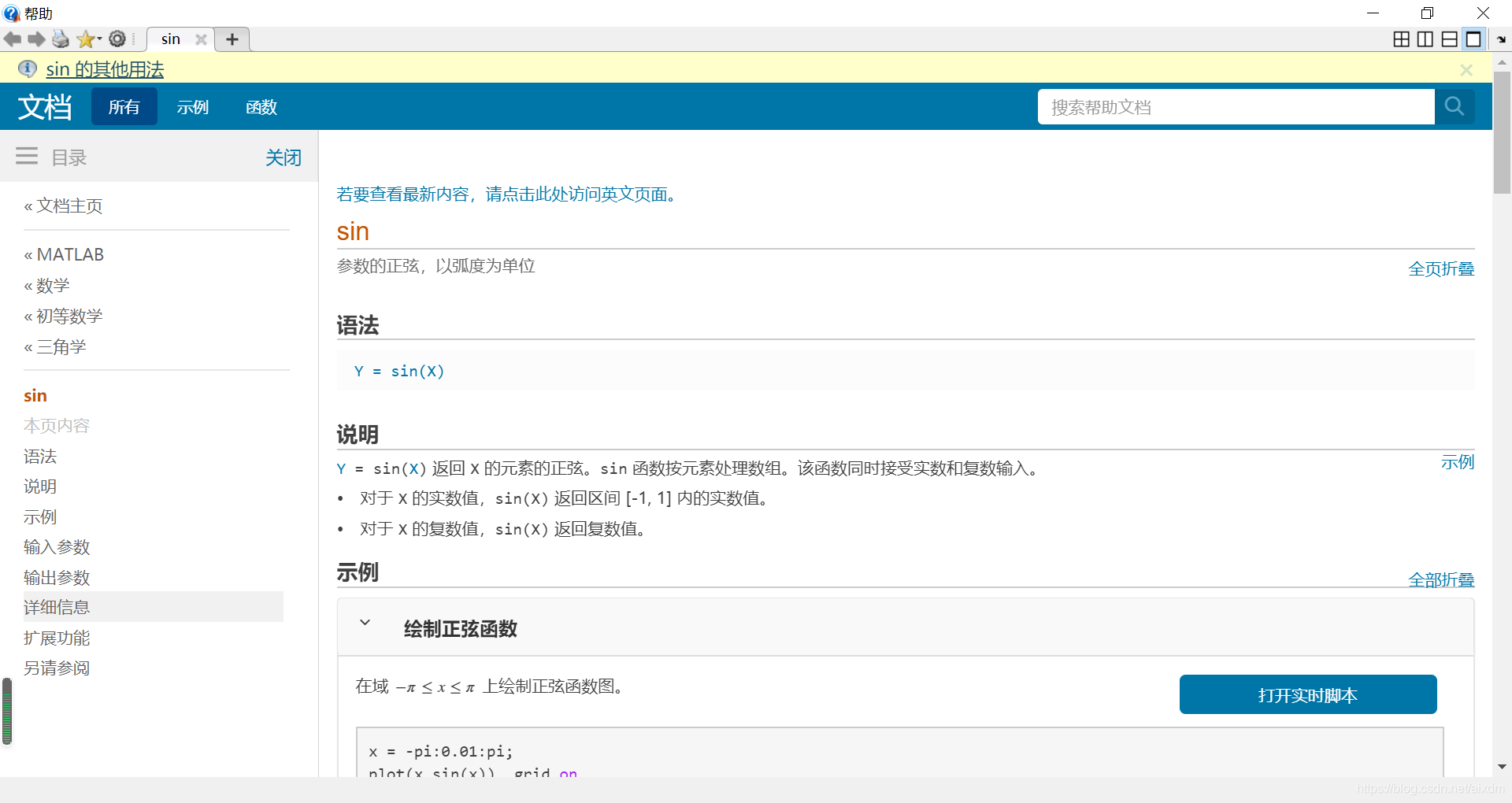Click the 本页内容 label in sidebar
Image resolution: width=1512 pixels, height=803 pixels.
[57, 426]
